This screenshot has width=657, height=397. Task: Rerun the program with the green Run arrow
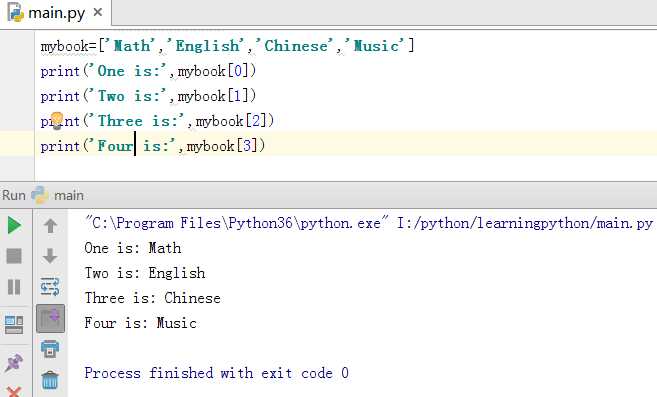[x=14, y=226]
